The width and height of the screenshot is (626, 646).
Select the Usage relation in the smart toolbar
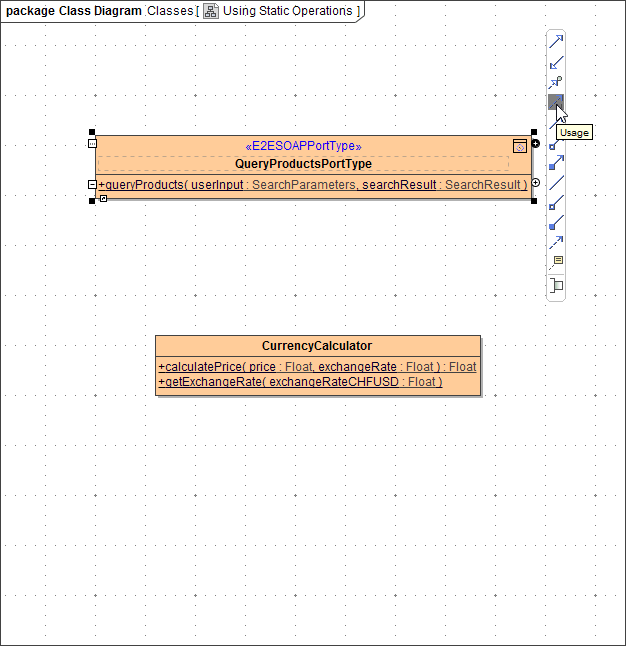(556, 102)
